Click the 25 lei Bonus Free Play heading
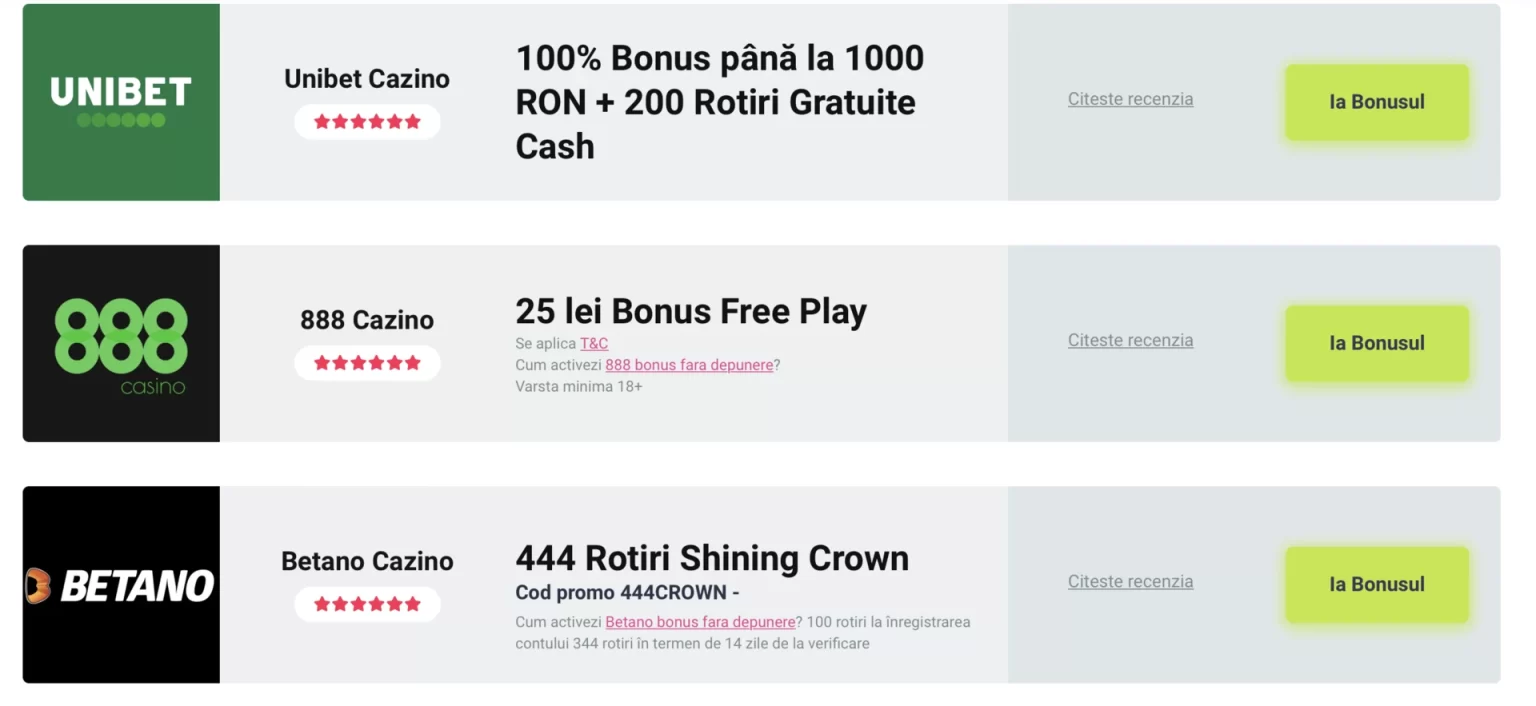Screen dimensions: 1536x706 (691, 311)
